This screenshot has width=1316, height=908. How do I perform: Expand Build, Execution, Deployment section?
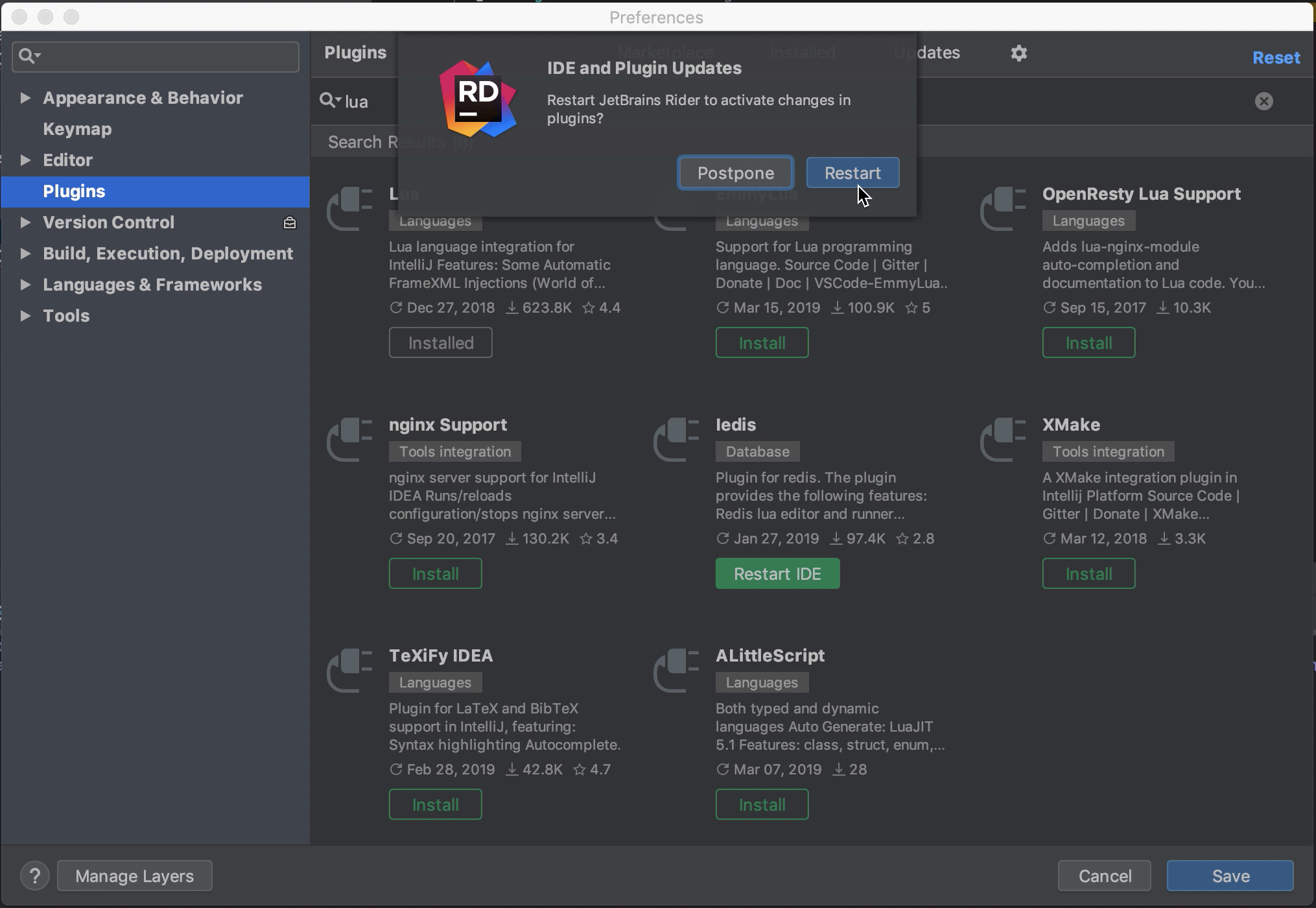pyautogui.click(x=25, y=254)
